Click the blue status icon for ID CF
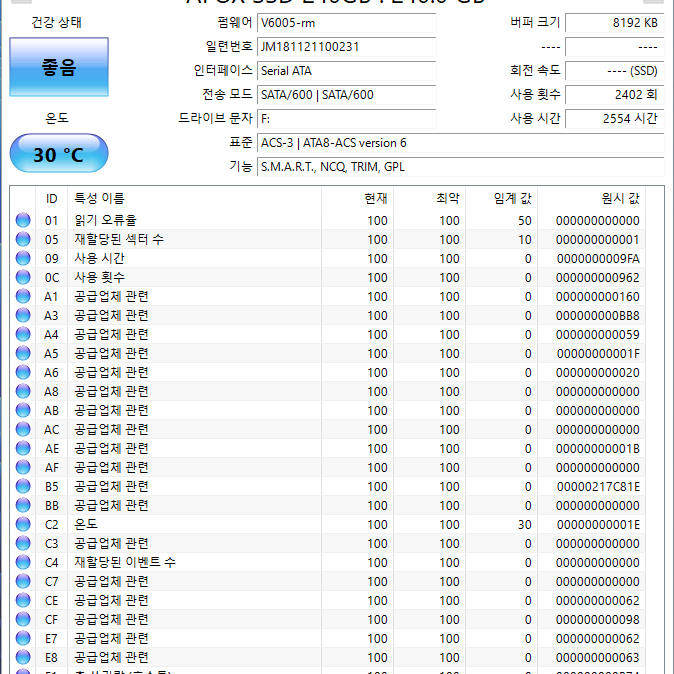674x674 pixels. (x=23, y=619)
